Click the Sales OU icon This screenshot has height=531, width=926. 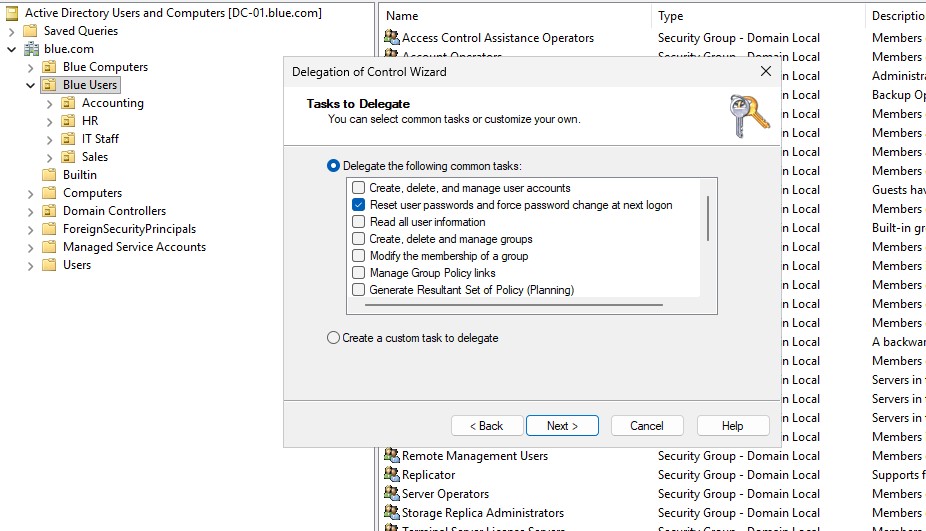pyautogui.click(x=69, y=157)
